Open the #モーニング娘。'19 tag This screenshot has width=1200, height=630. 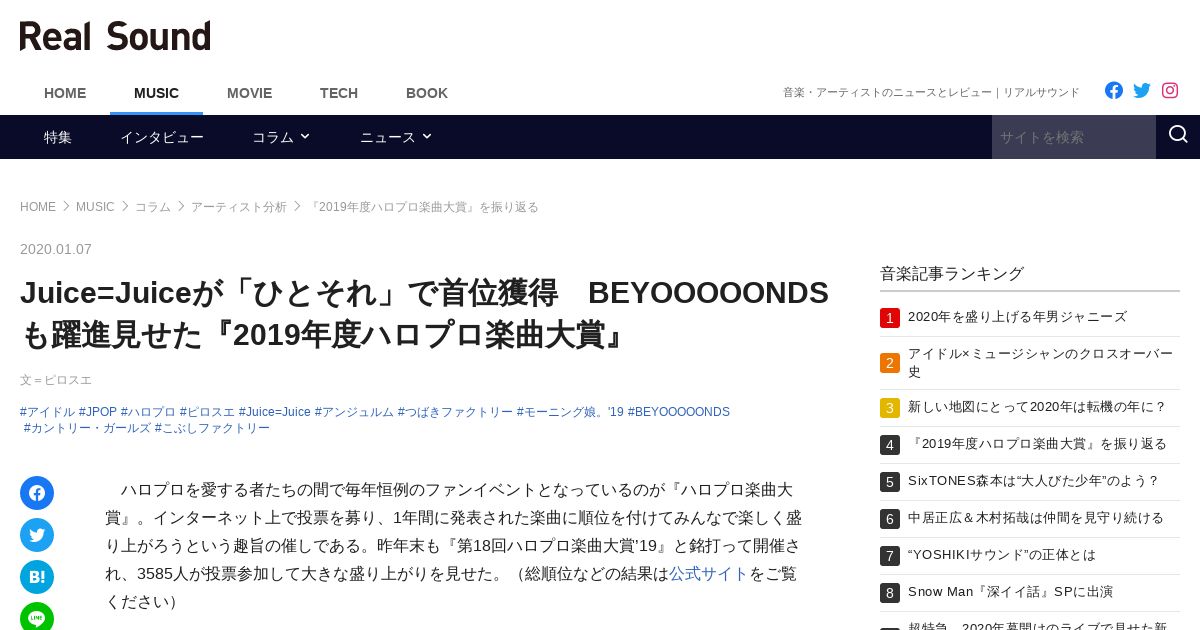click(570, 412)
